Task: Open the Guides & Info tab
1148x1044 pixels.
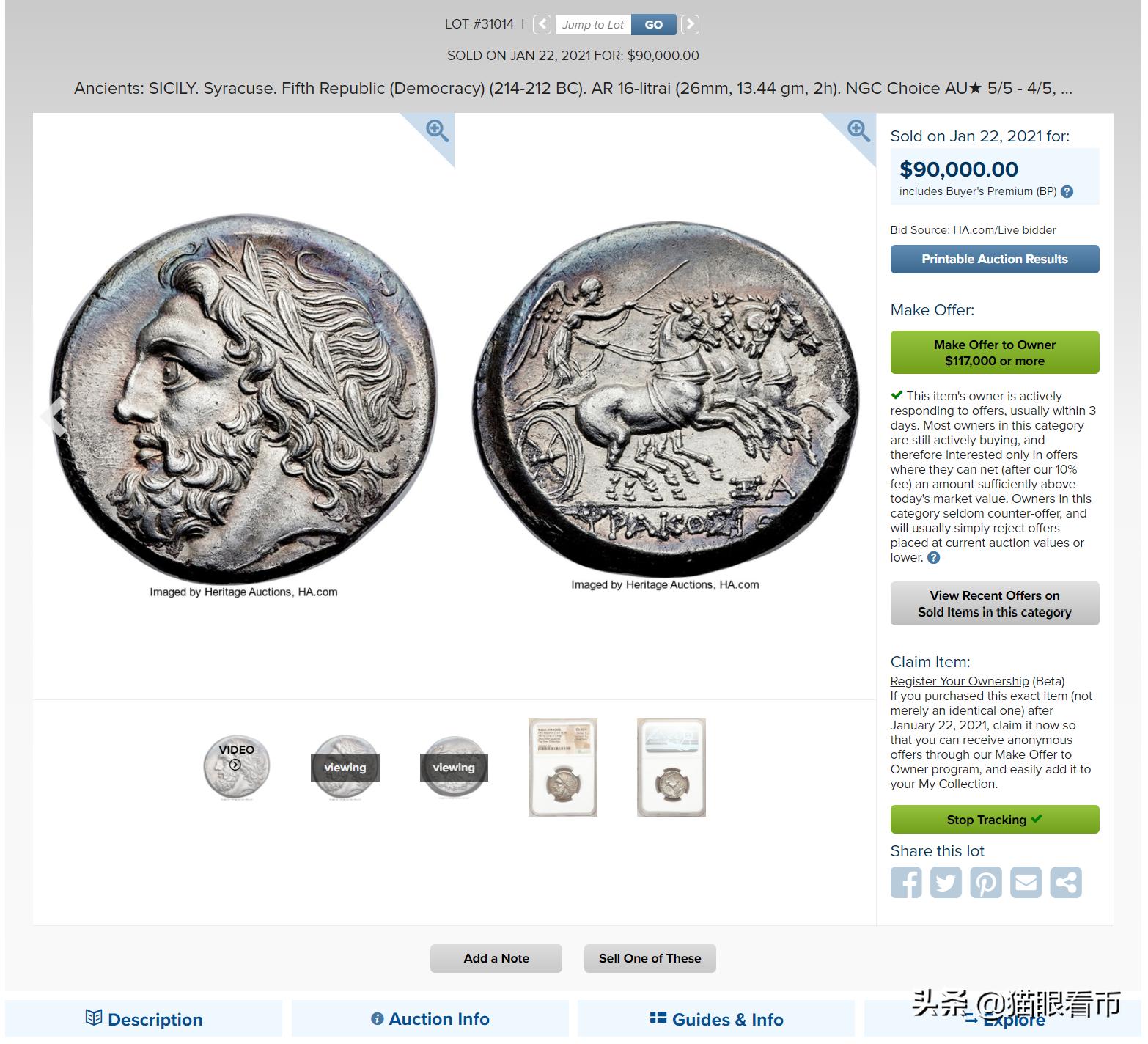Action: pos(716,1019)
